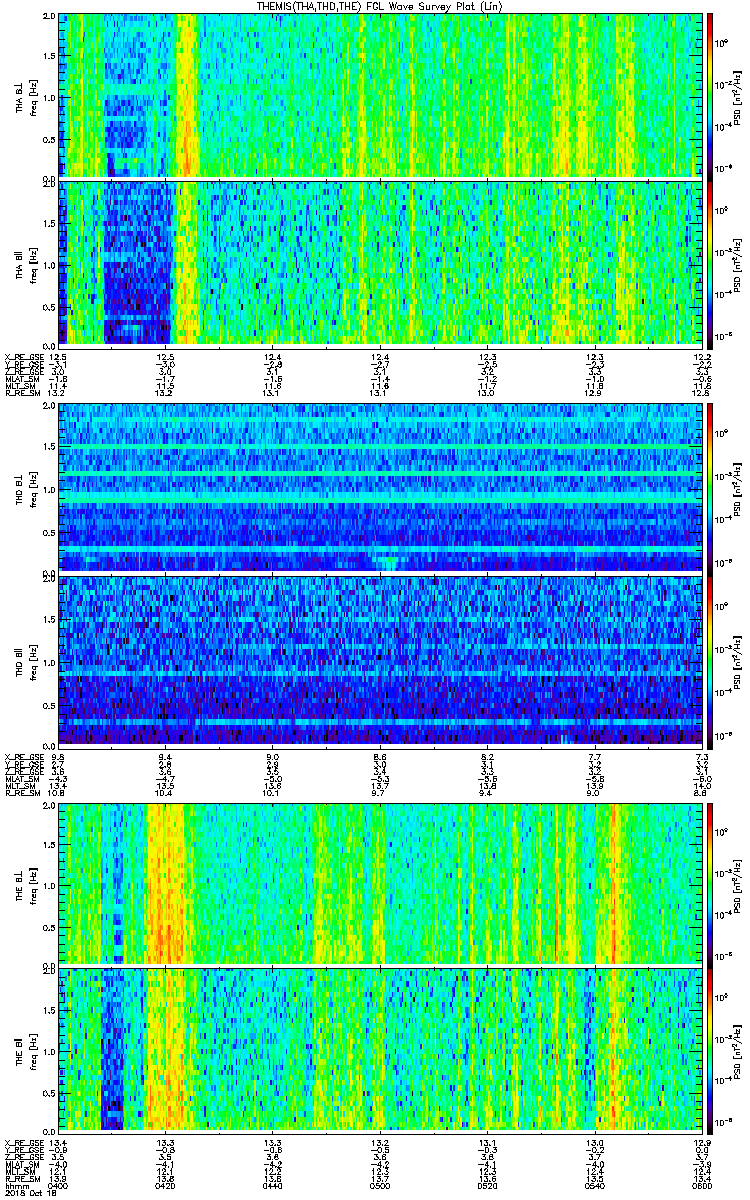Click the THA B-perpendicular spectrogram panel

[379, 95]
